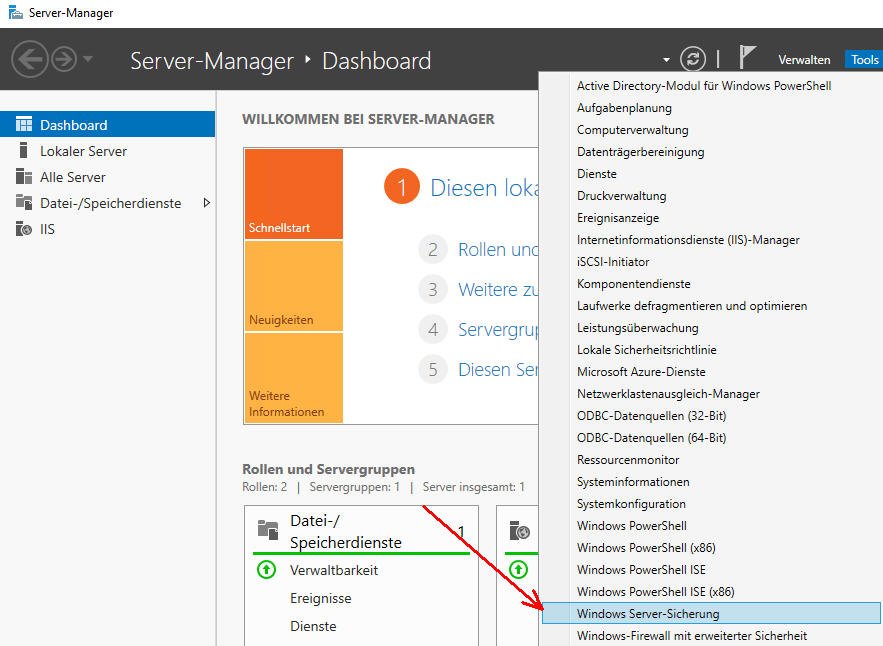Open Ereignisanzeige from the Tools menu
The image size is (883, 646).
[x=618, y=218]
